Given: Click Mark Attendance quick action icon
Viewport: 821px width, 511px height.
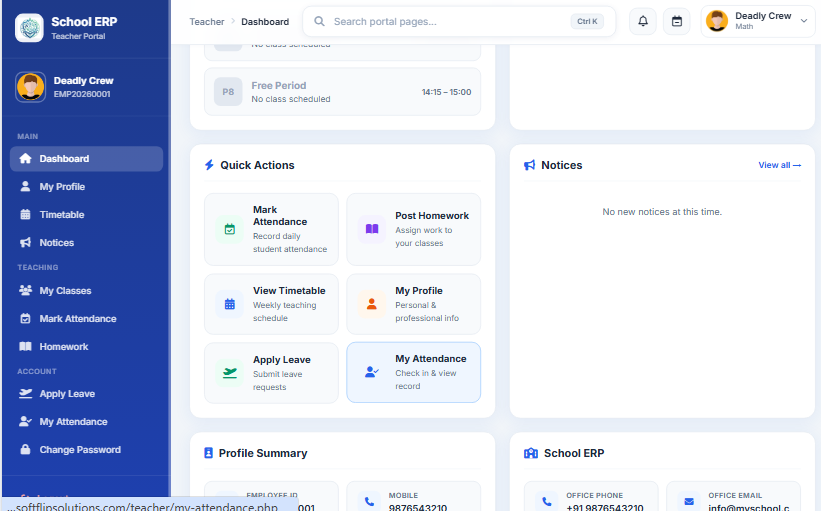Looking at the screenshot, I should pyautogui.click(x=230, y=229).
